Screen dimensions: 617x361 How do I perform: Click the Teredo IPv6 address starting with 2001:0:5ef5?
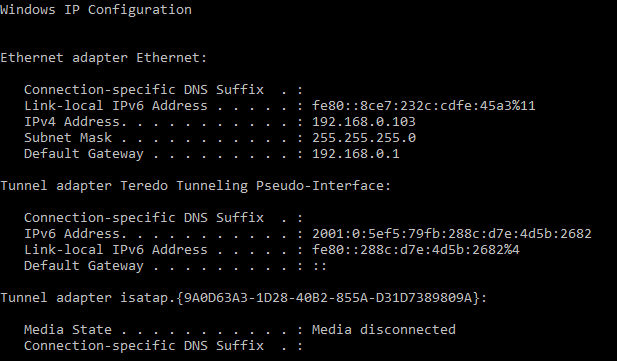click(x=452, y=234)
